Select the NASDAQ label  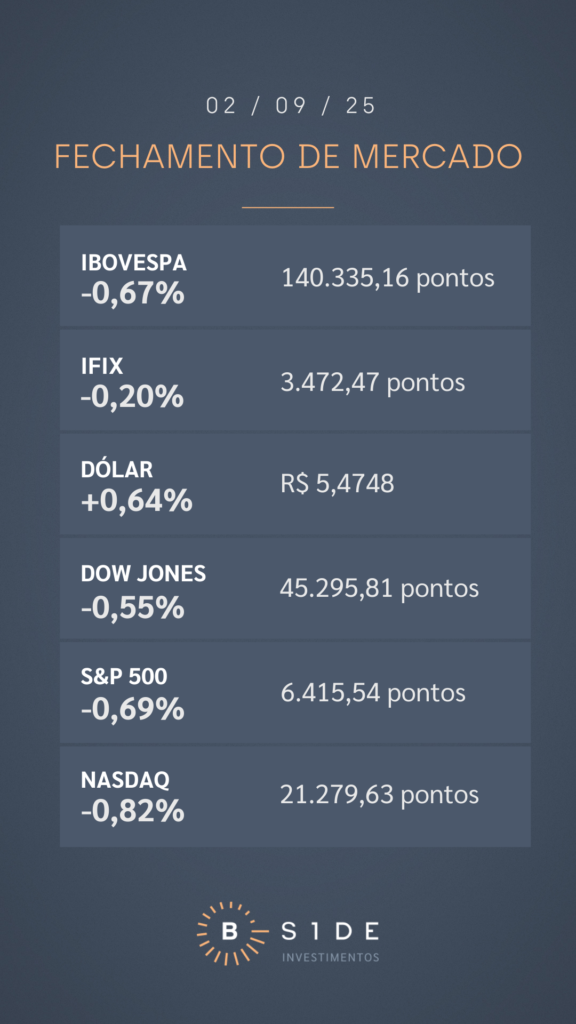pyautogui.click(x=125, y=780)
